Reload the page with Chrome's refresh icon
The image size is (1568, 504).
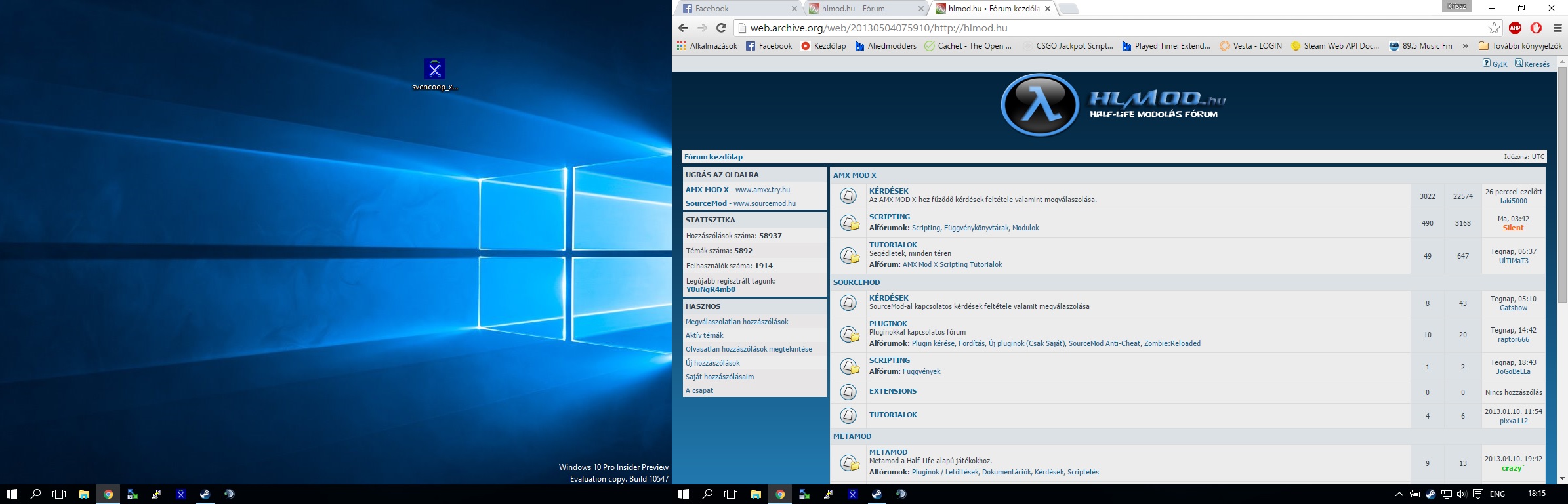(x=721, y=28)
